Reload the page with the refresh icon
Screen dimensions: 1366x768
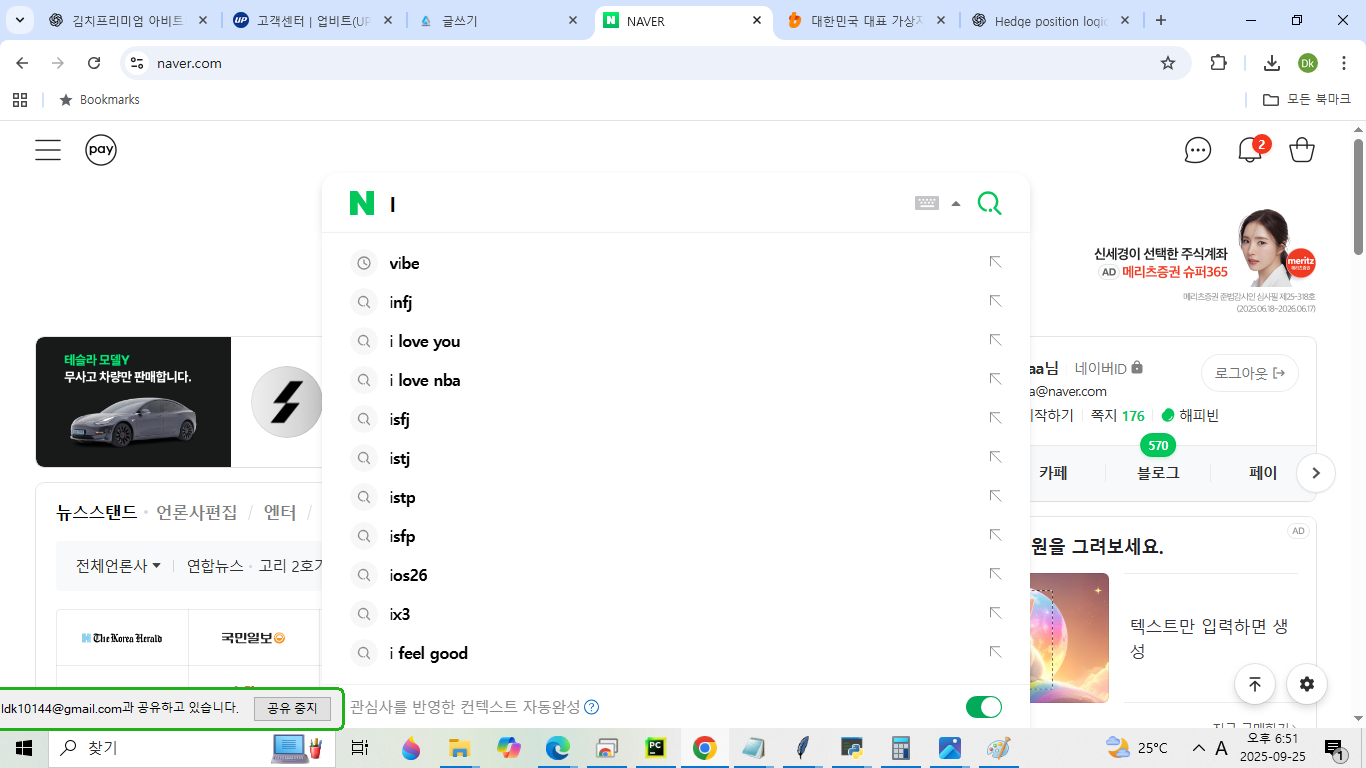point(94,63)
